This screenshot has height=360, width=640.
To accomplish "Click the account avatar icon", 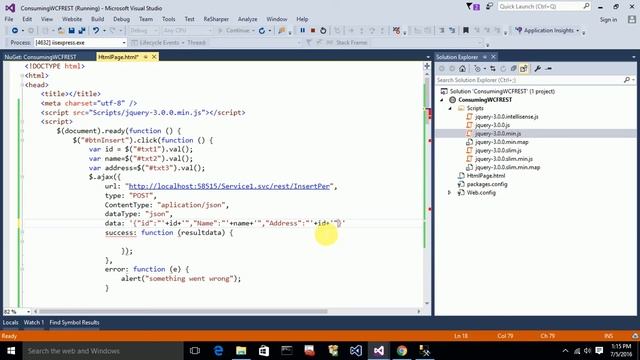I will coord(632,19).
